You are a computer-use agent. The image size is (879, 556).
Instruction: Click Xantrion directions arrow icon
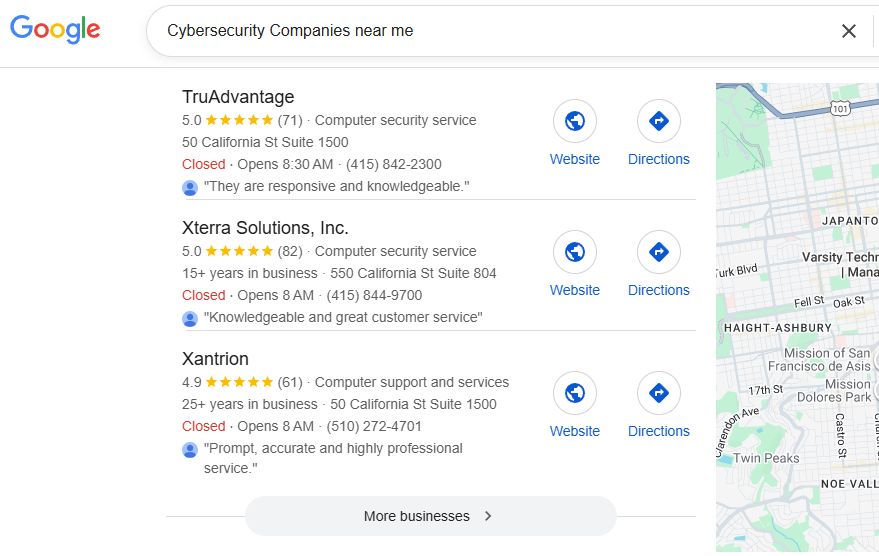click(x=659, y=393)
